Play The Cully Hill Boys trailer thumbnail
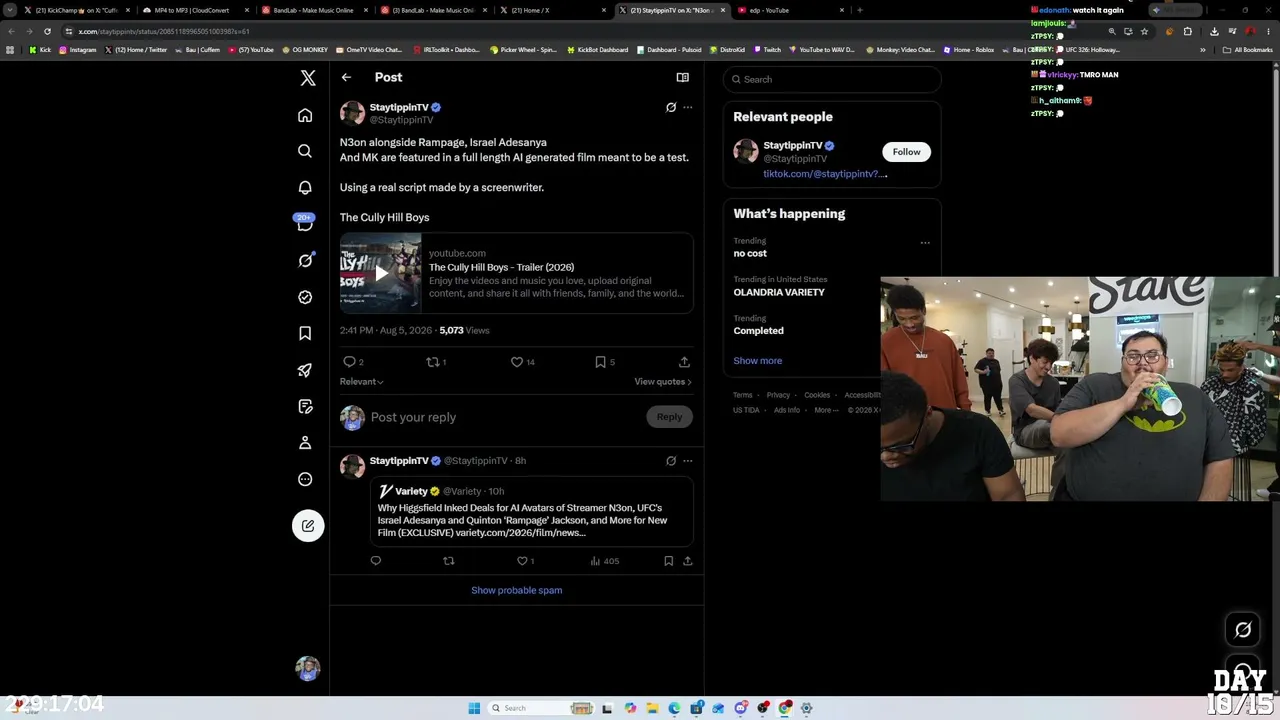The image size is (1280, 720). coord(380,273)
